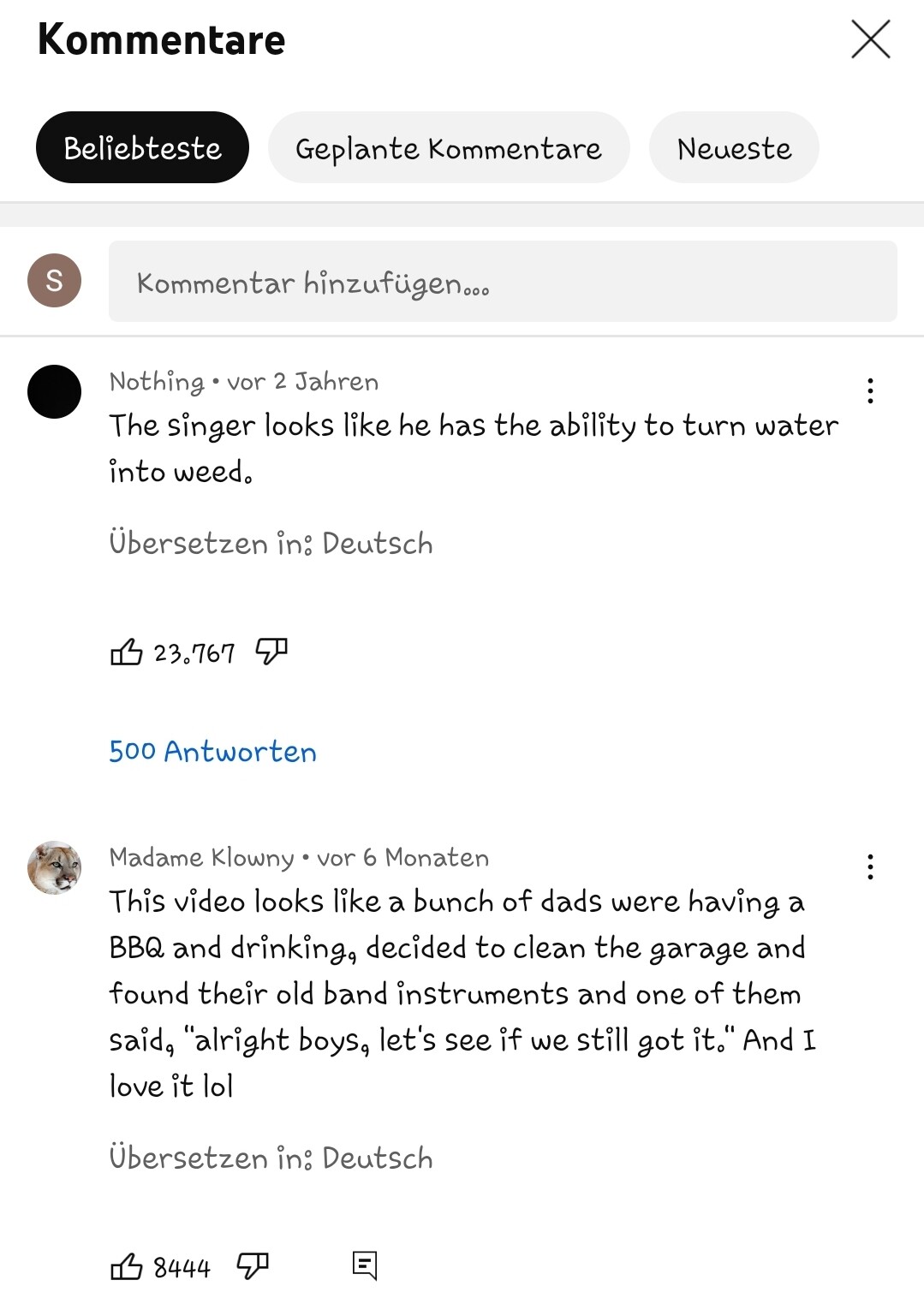924x1298 pixels.
Task: Dislike the comment by Nothing
Action: (x=271, y=652)
